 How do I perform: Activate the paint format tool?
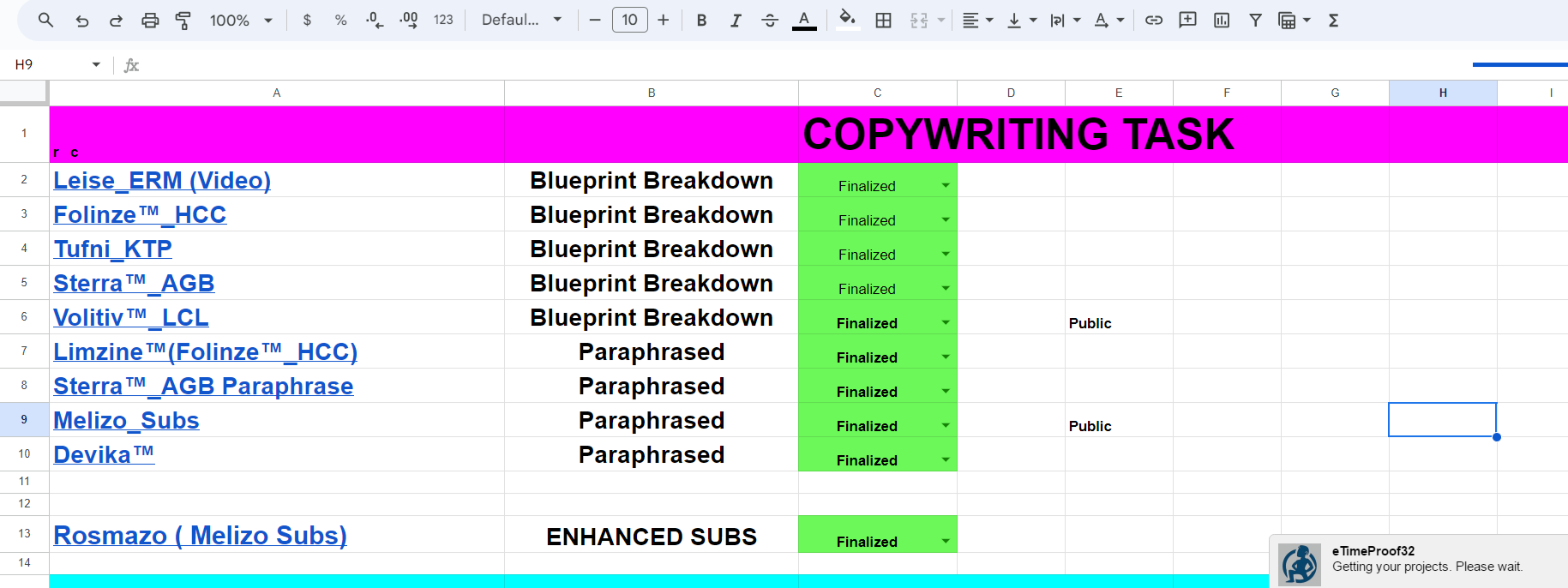183,20
